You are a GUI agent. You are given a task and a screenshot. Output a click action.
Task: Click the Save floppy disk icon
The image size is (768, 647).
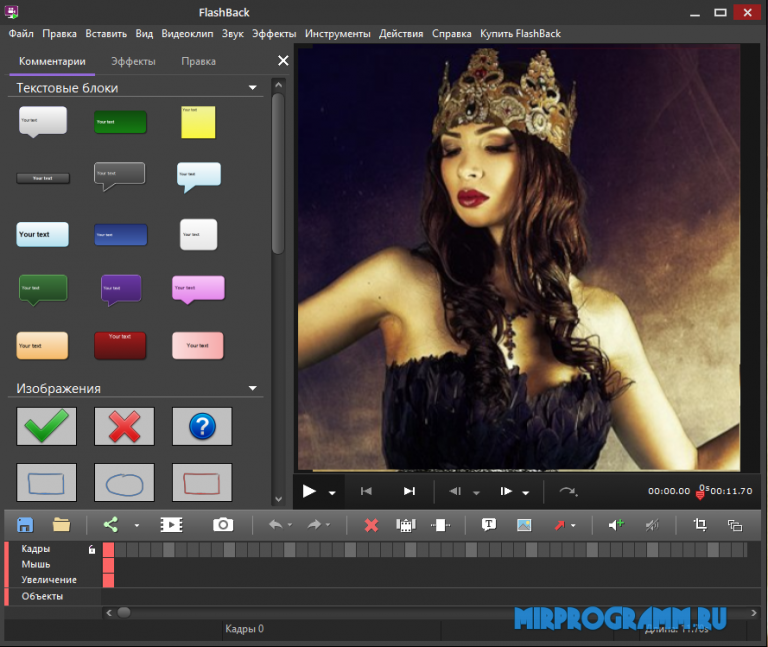(26, 524)
